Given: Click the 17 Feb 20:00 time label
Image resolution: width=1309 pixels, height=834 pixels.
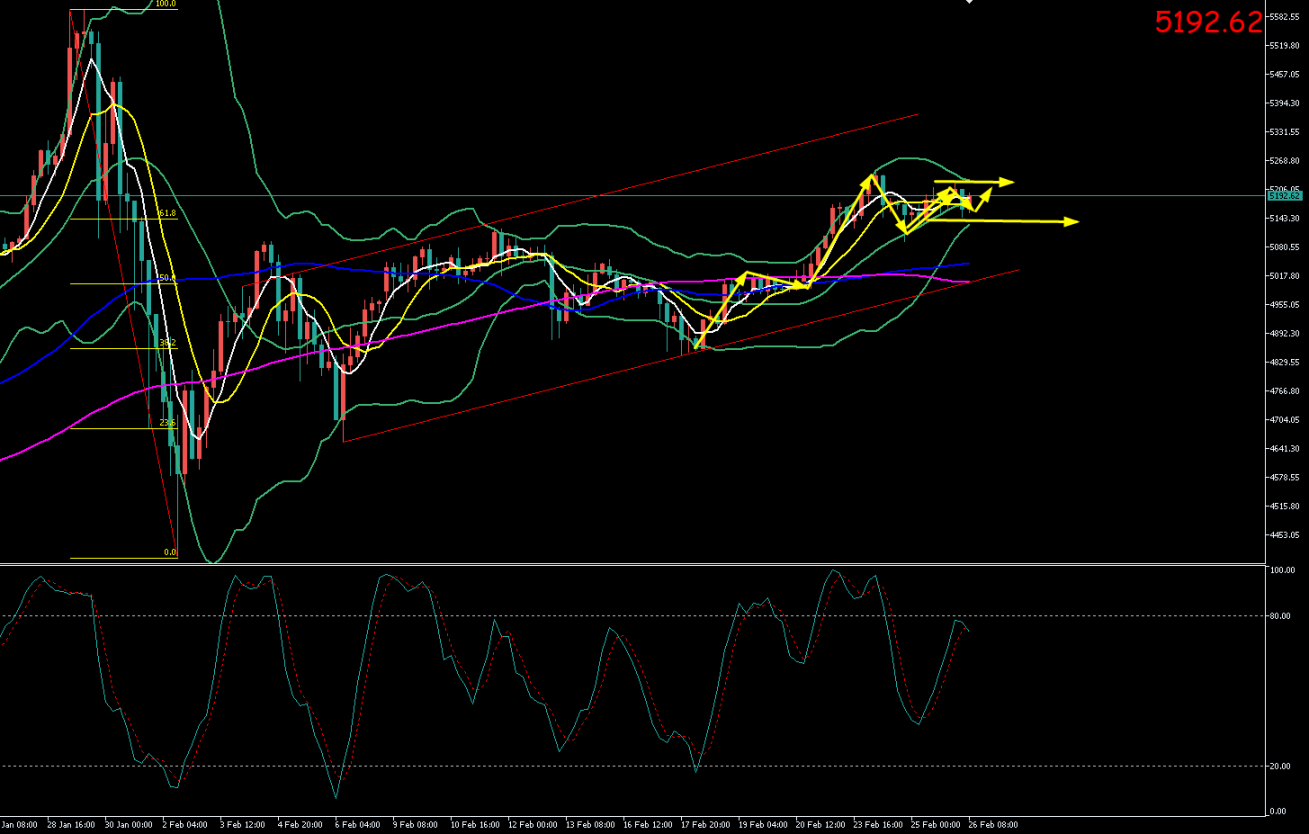Looking at the screenshot, I should pyautogui.click(x=705, y=825).
